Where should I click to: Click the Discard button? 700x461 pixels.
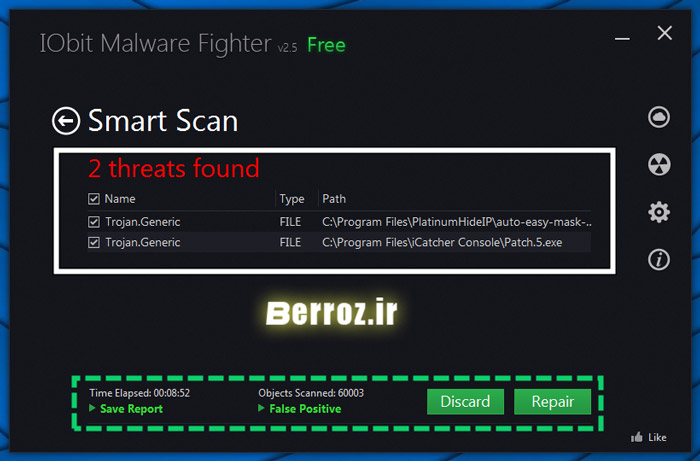tap(465, 402)
